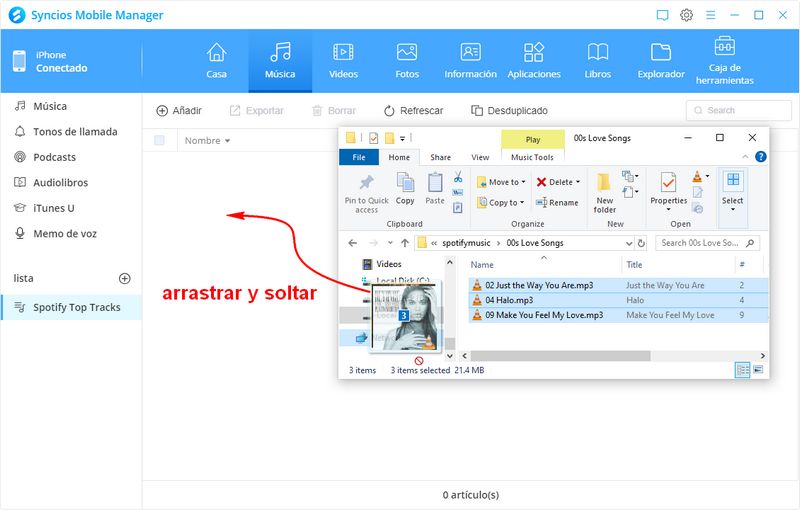
Task: Open Caja de herramientas toolbox
Action: 724,60
